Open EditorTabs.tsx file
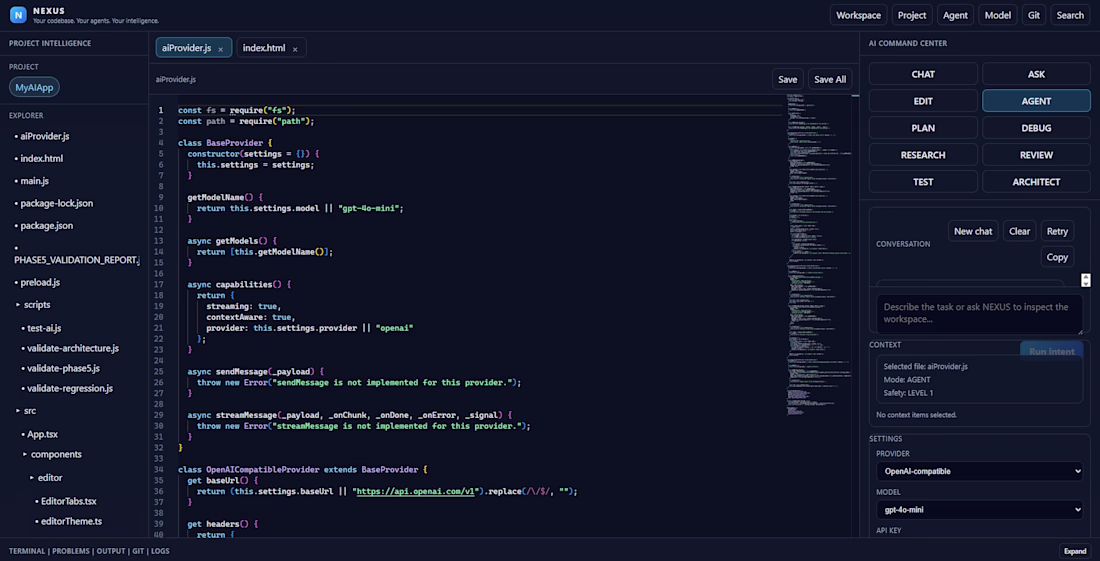This screenshot has height=561, width=1100. click(69, 501)
